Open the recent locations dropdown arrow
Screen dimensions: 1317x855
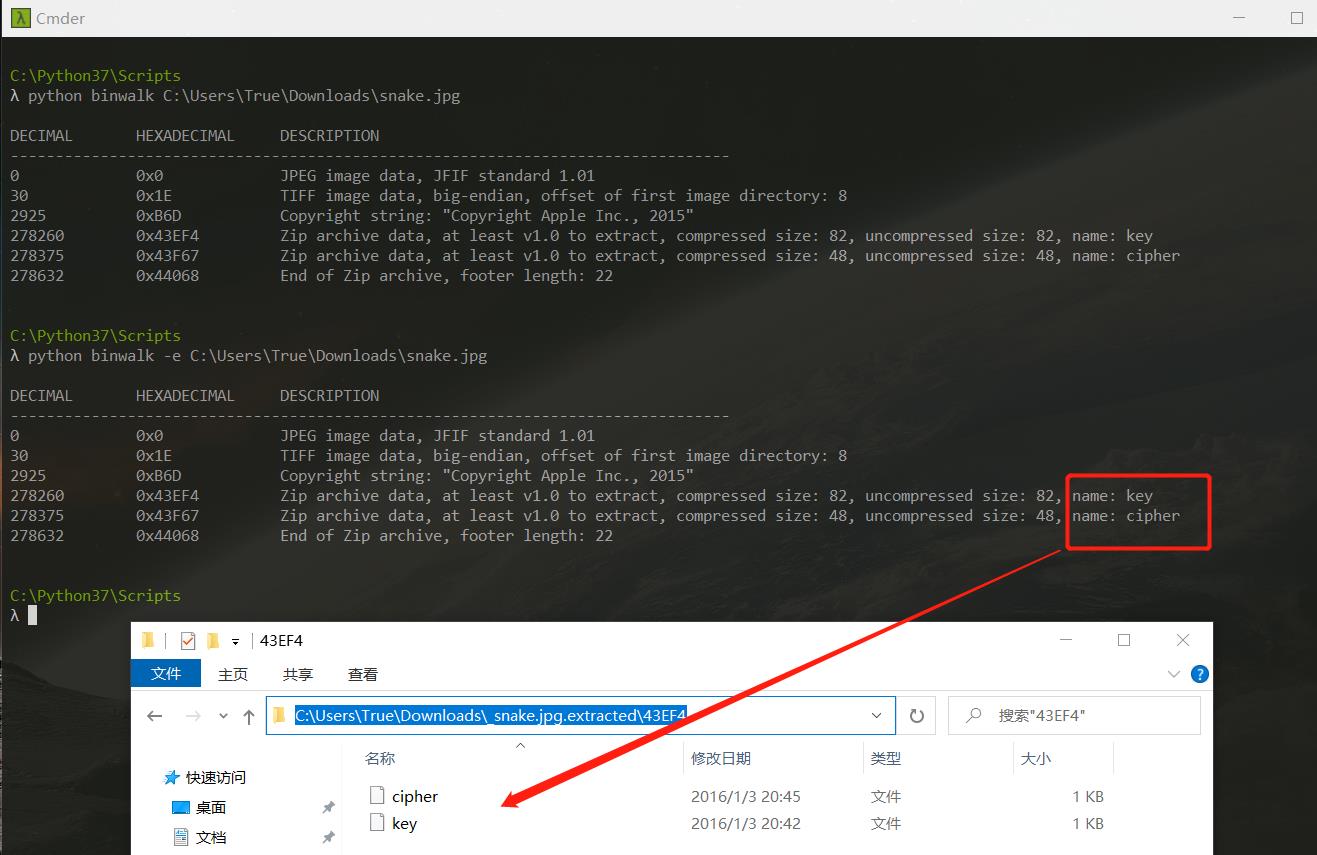pos(223,717)
